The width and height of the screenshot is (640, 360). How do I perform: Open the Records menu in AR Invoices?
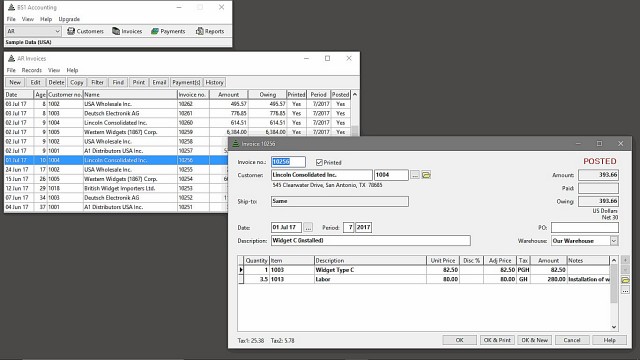tap(31, 70)
